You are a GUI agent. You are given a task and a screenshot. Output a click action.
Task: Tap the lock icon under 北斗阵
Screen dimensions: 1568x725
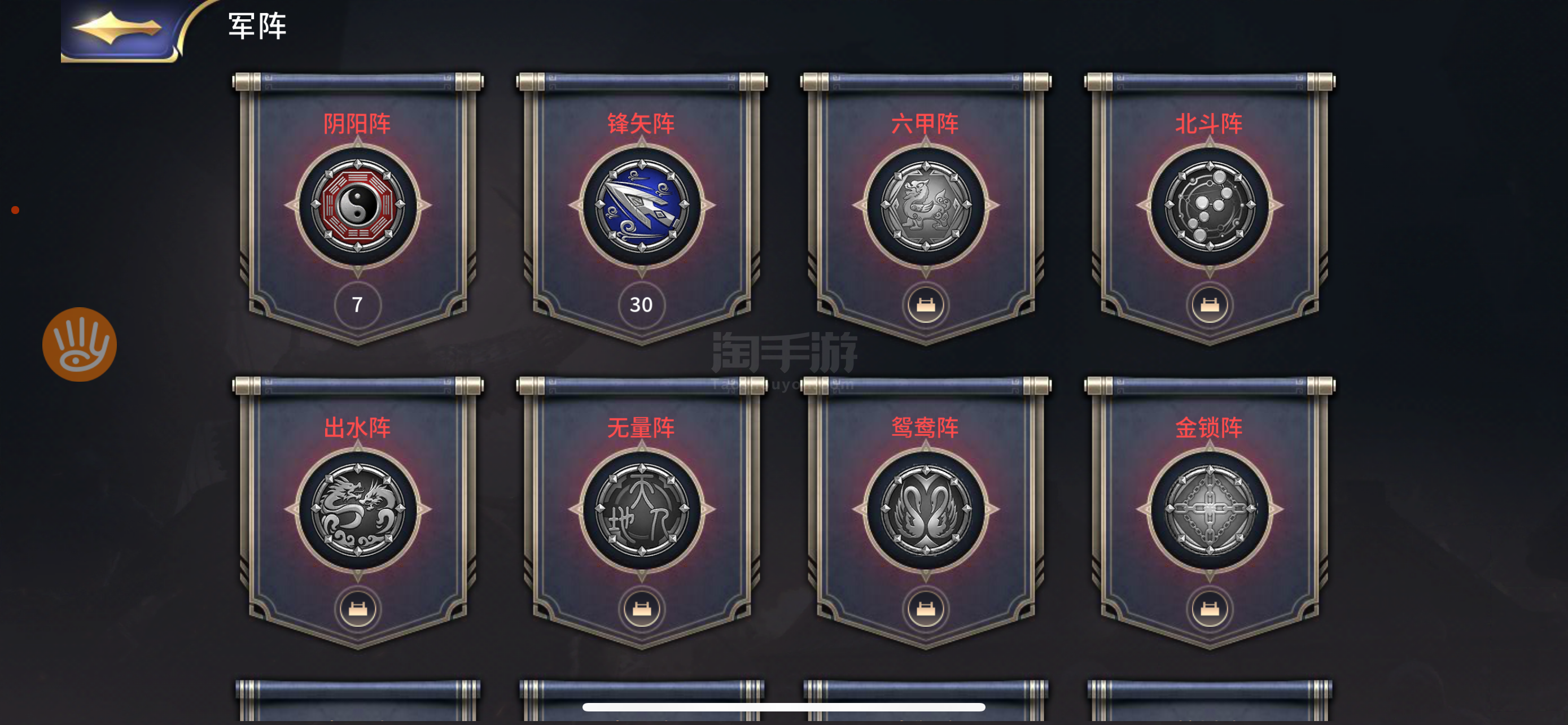click(1210, 304)
